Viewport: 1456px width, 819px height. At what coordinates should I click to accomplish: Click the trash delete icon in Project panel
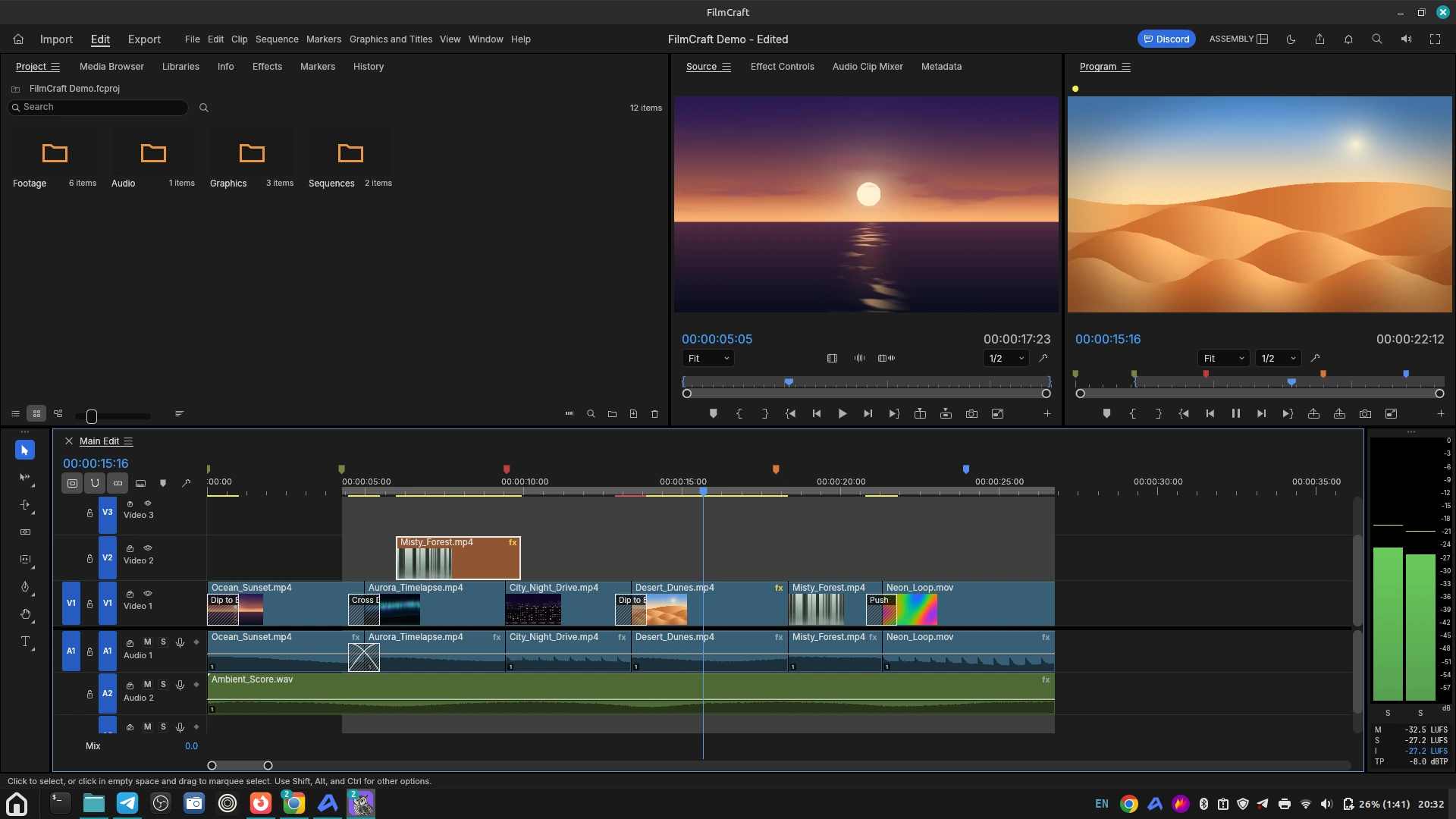(654, 414)
